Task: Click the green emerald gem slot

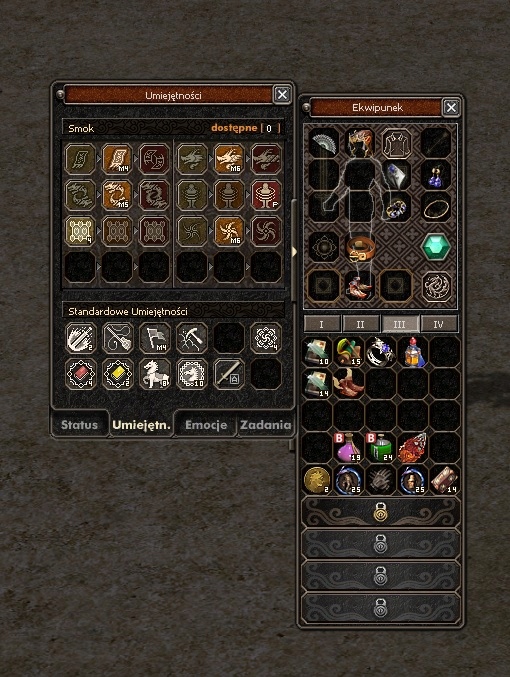Action: tap(436, 247)
